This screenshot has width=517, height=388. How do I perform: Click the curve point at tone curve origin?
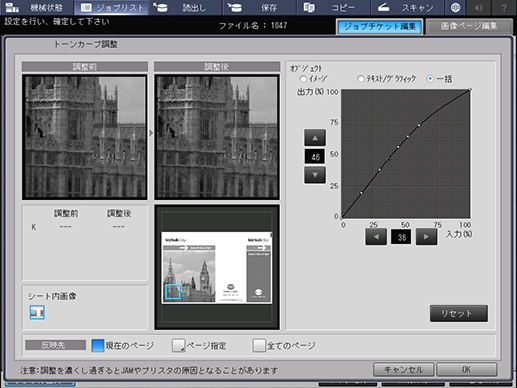tap(342, 218)
